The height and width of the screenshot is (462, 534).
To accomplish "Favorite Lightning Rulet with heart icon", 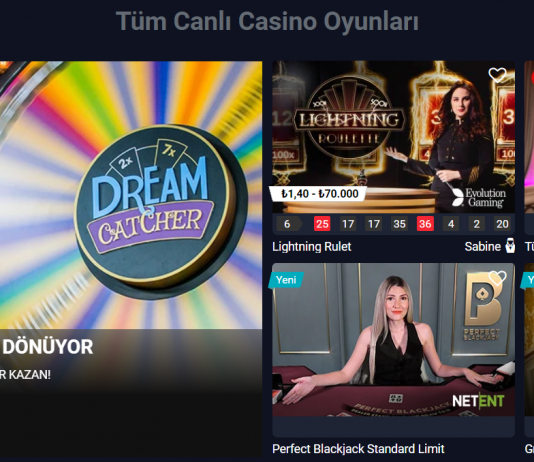I will tap(497, 75).
